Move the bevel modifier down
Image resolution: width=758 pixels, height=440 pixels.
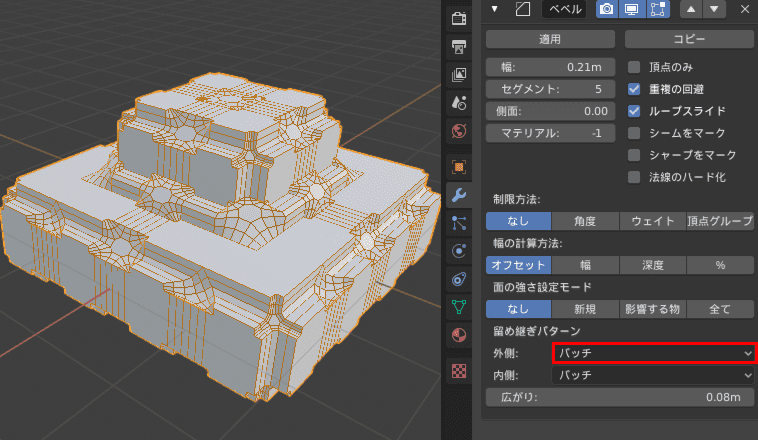(x=714, y=9)
